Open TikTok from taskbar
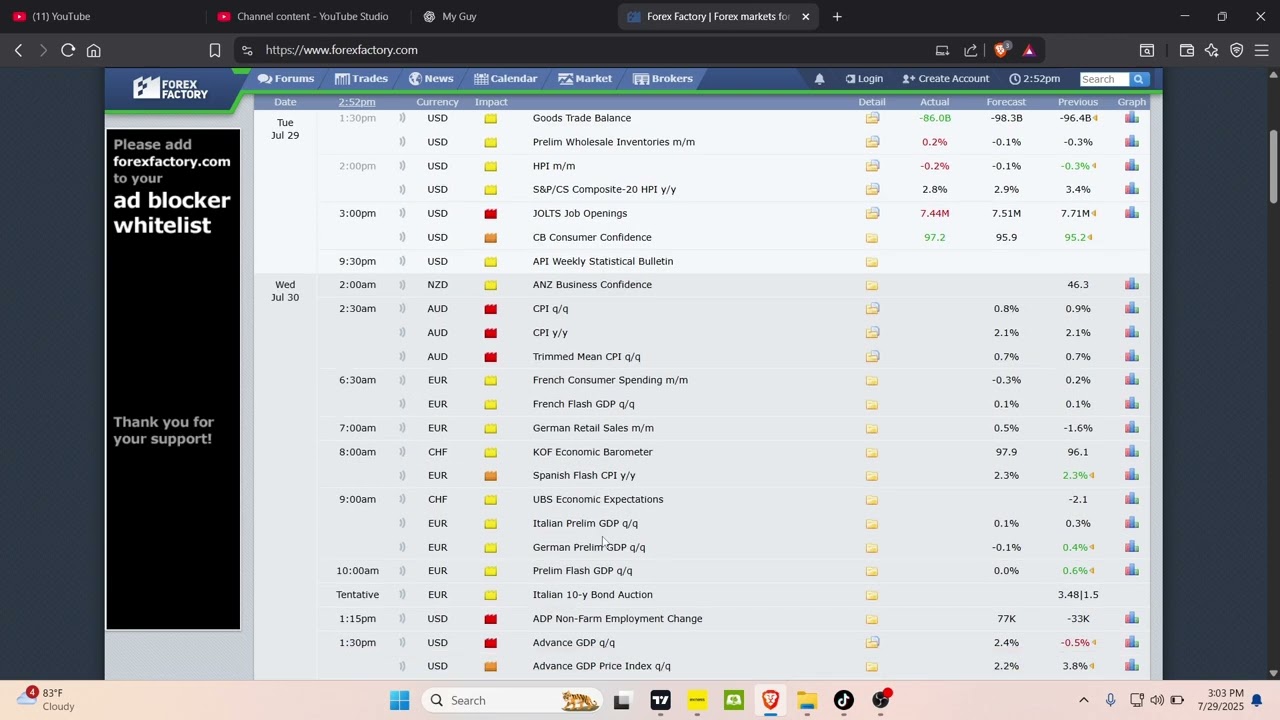This screenshot has width=1280, height=720. tap(844, 700)
